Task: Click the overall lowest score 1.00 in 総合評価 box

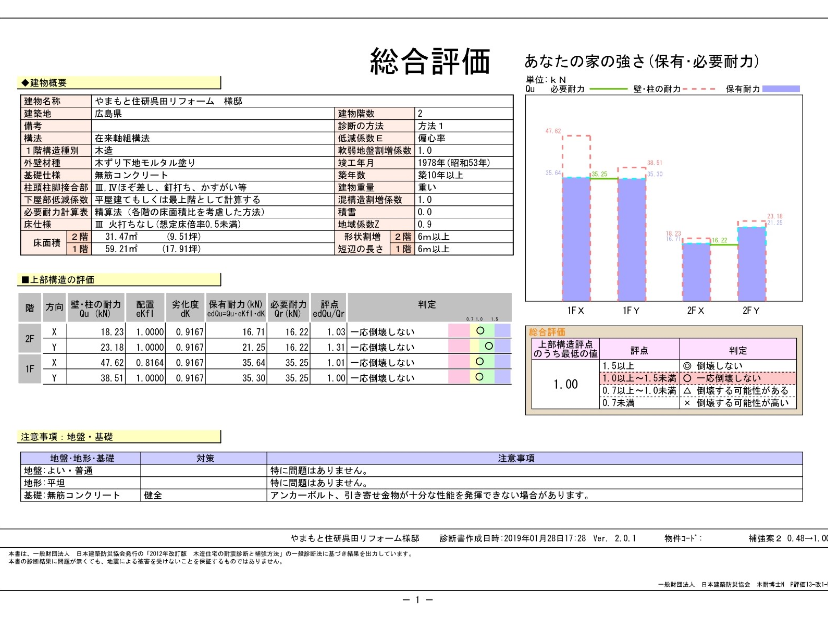Action: click(565, 384)
